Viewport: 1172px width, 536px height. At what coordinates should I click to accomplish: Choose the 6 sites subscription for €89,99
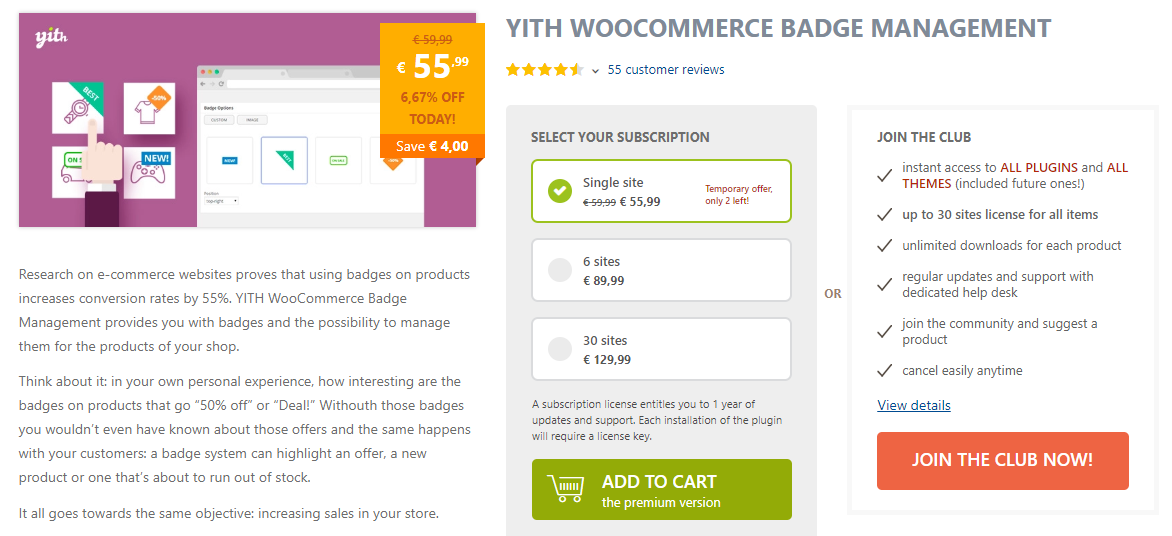661,270
